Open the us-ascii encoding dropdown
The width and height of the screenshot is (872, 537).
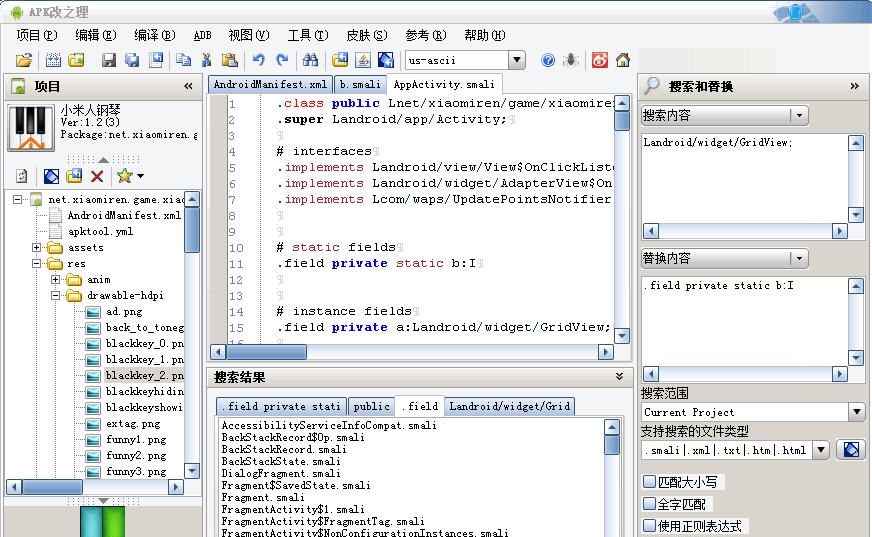click(x=515, y=60)
